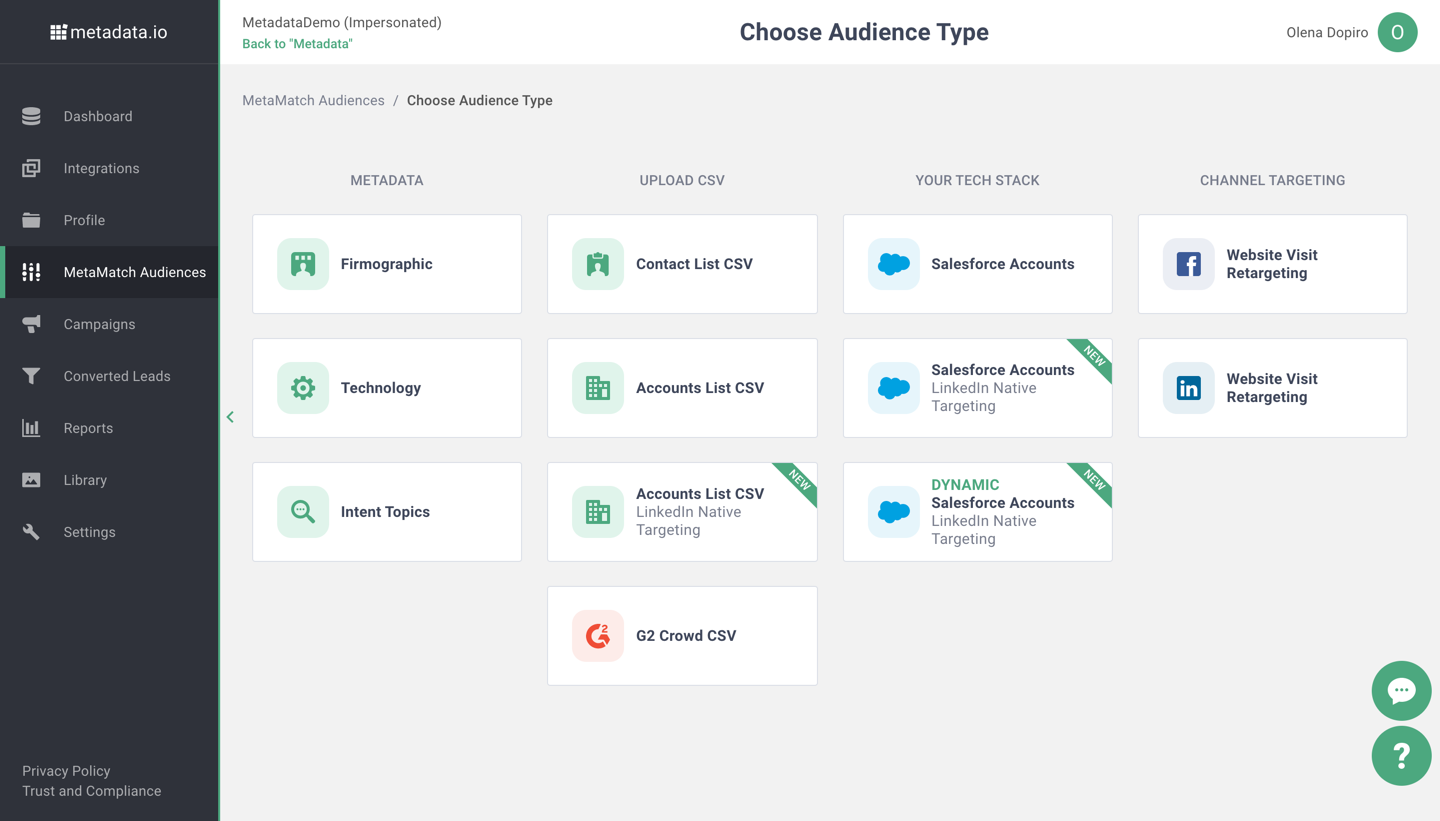The width and height of the screenshot is (1440, 821).
Task: Click the Firmographic audience icon
Action: click(303, 264)
